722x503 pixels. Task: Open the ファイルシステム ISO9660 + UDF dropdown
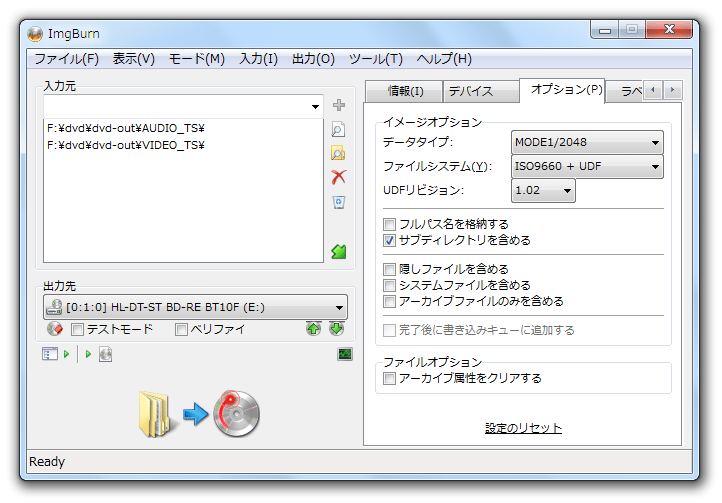point(587,166)
